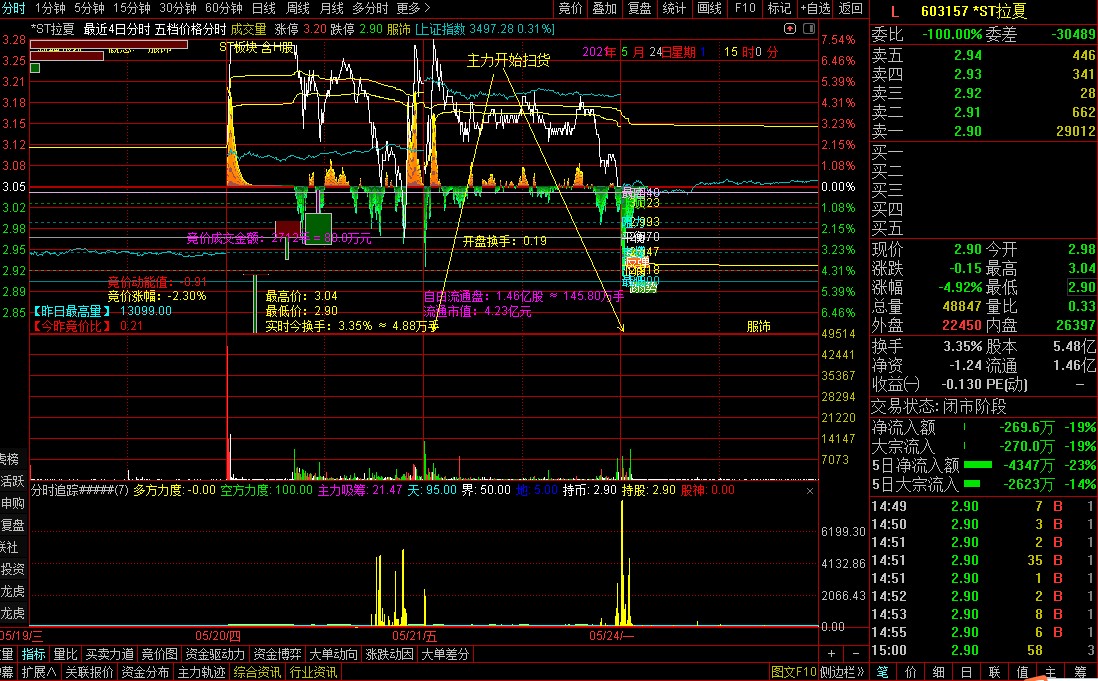The height and width of the screenshot is (681, 1098).
Task: Select the 5分钟 timeframe tab
Action: coord(89,8)
